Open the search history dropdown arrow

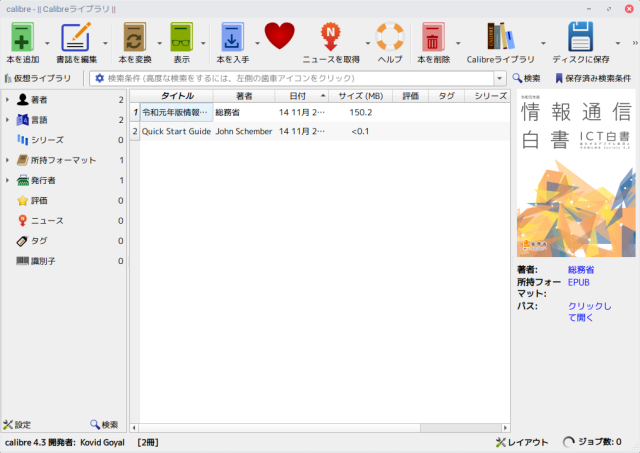[499, 78]
